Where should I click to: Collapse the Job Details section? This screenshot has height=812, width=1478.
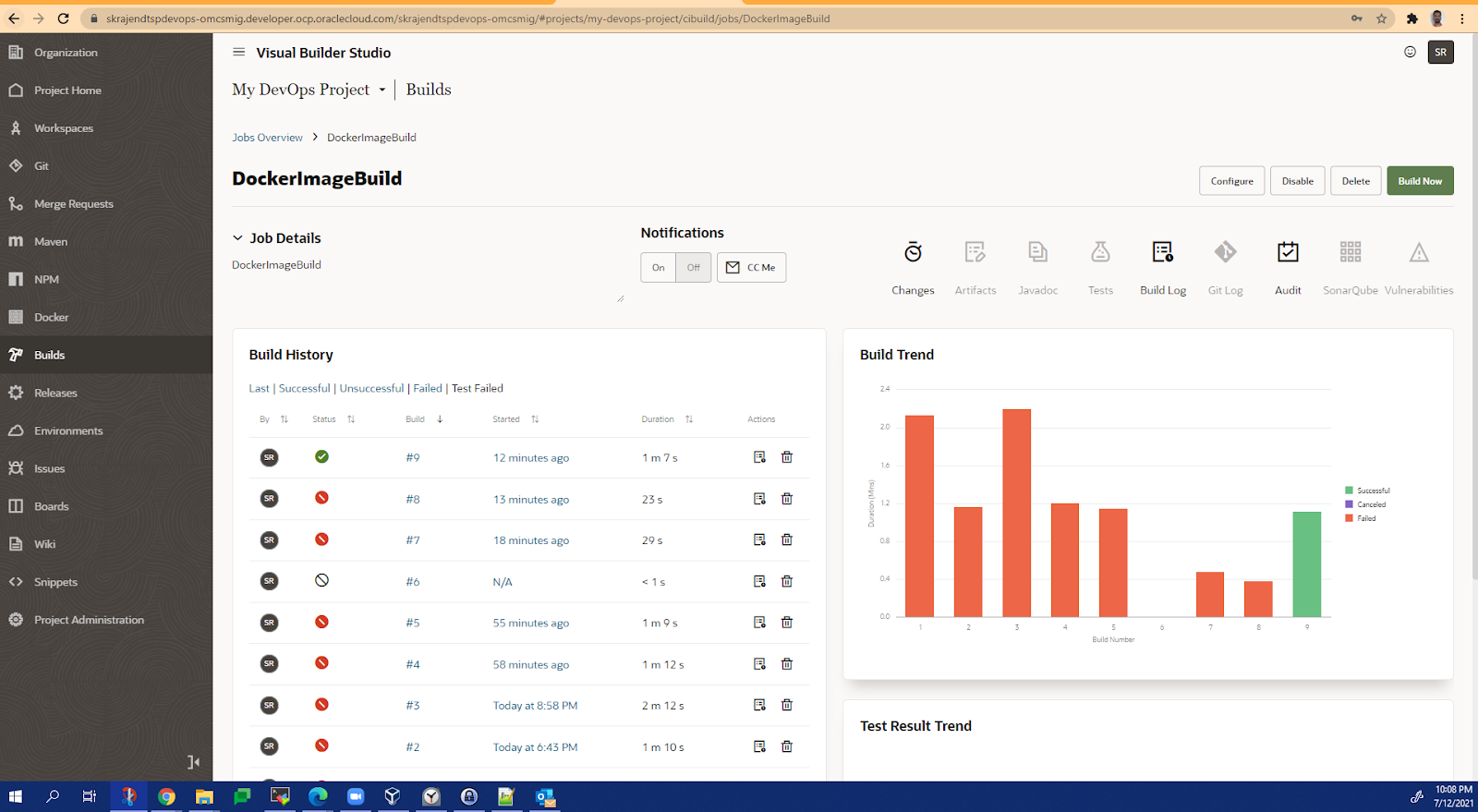[x=237, y=237]
